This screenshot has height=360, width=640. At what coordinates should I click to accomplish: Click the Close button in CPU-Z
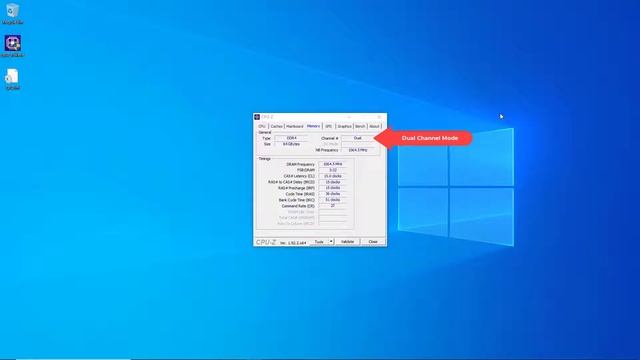373,242
